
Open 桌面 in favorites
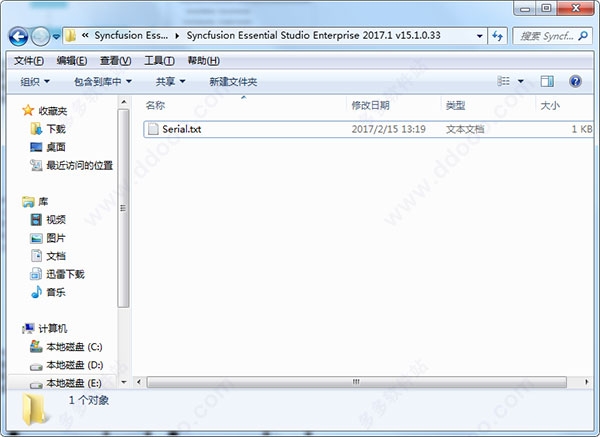coord(56,147)
